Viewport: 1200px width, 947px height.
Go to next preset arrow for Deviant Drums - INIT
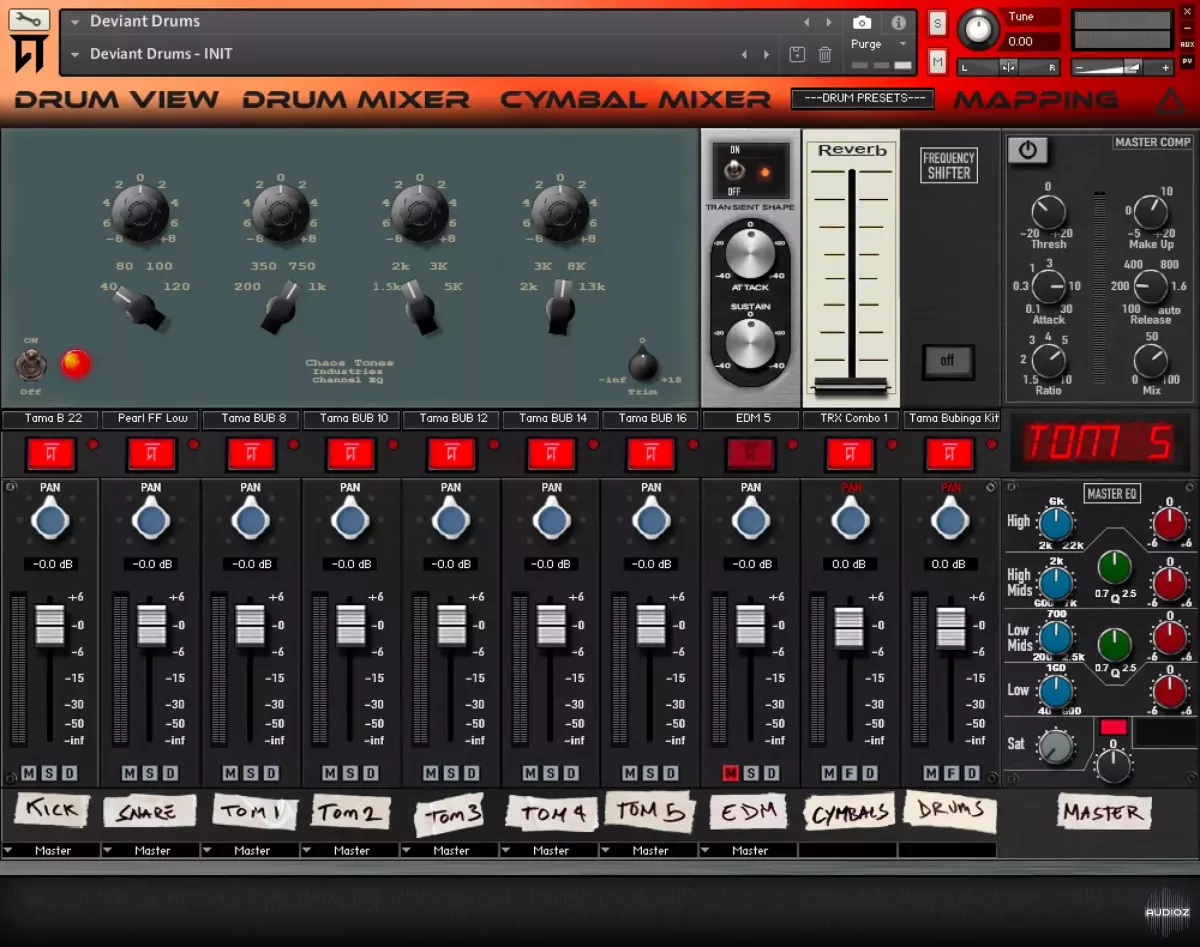coord(767,55)
